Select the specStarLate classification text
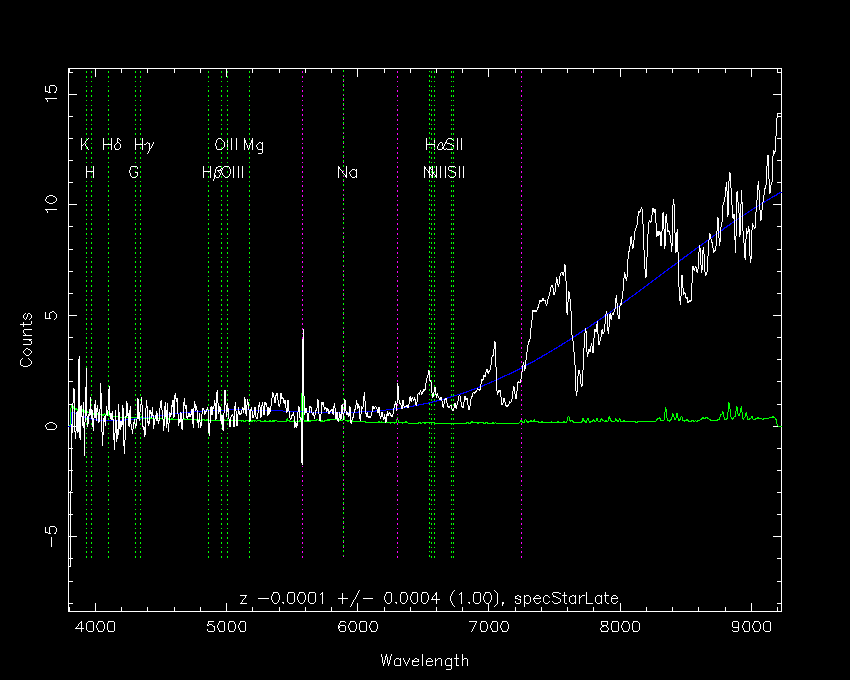Image resolution: width=850 pixels, height=680 pixels. [x=566, y=599]
